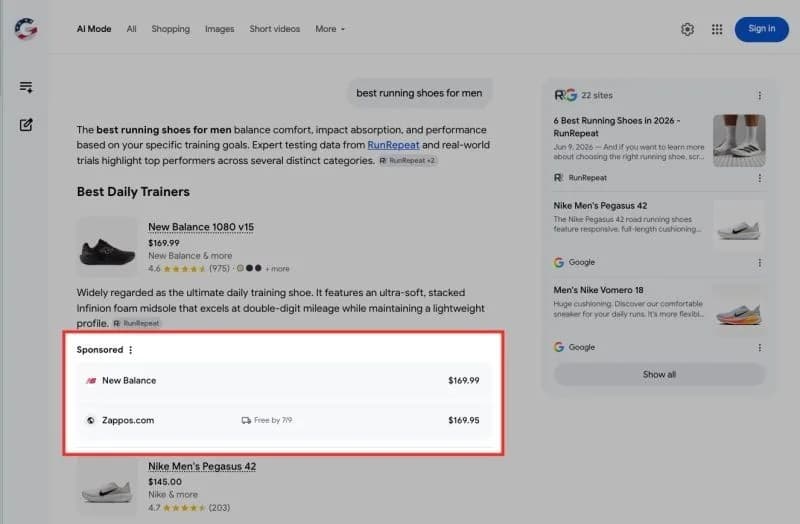Click the Show all button
This screenshot has height=524, width=800.
[x=659, y=375]
